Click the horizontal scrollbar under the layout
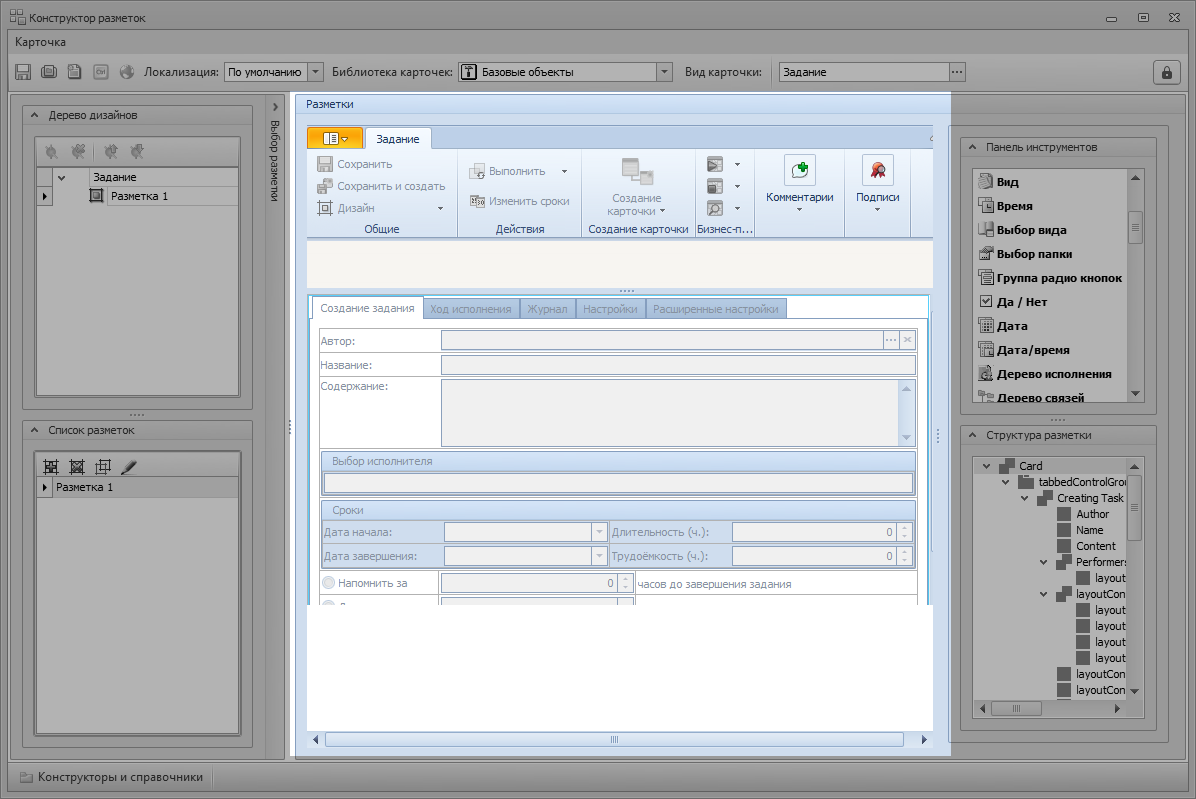Screen dimensions: 1196x799 click(x=615, y=740)
